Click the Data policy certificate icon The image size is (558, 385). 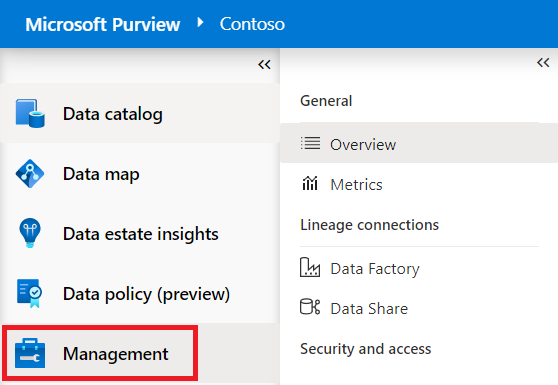coord(30,293)
